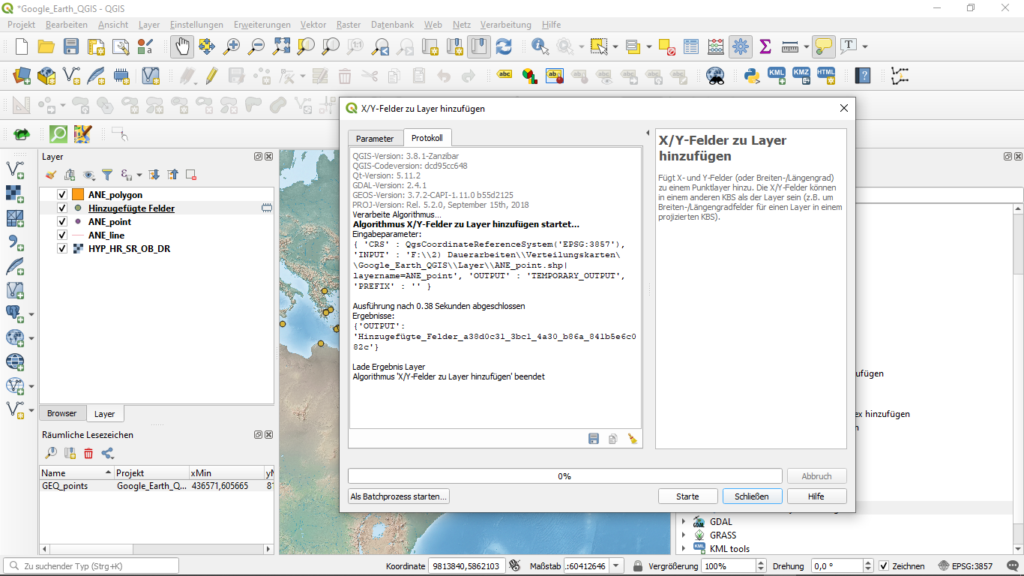Open the Processing Toolbox gear icon

point(741,46)
